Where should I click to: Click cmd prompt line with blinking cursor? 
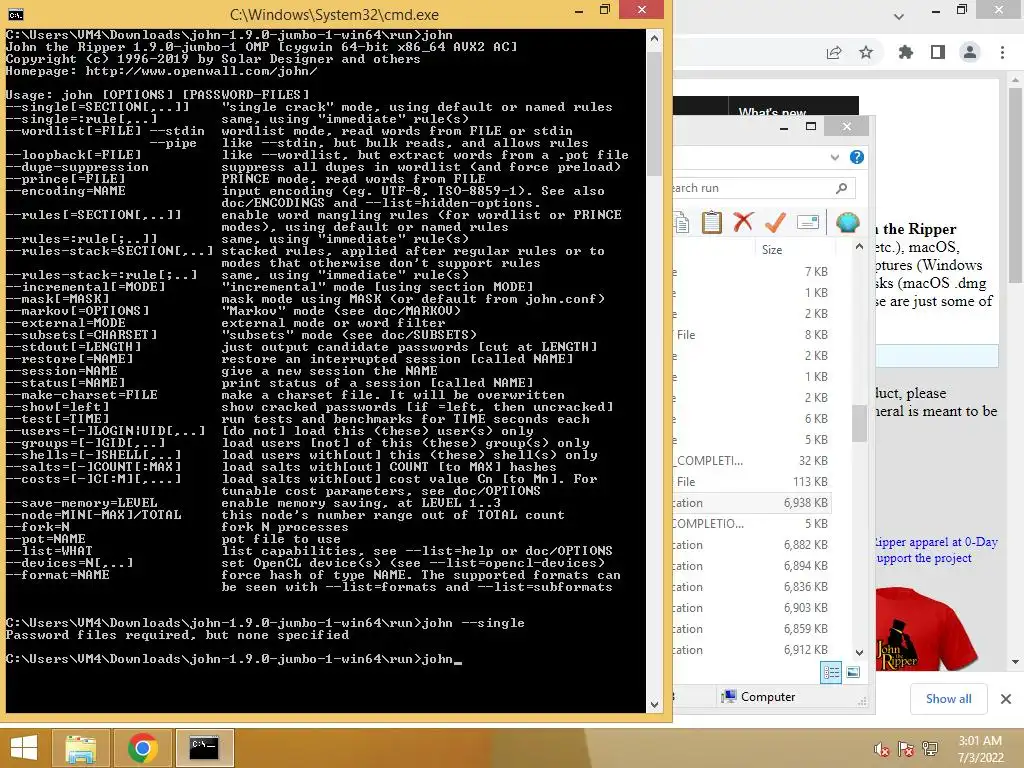click(234, 659)
